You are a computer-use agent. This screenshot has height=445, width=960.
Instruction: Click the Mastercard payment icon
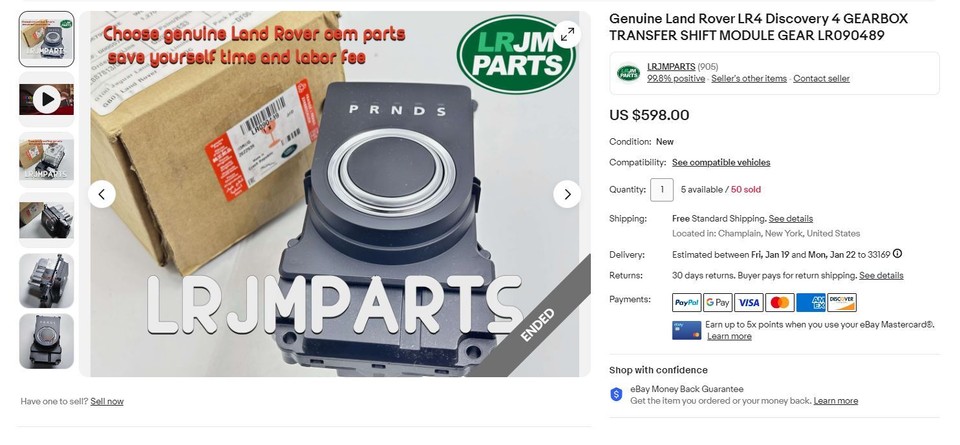click(x=779, y=302)
